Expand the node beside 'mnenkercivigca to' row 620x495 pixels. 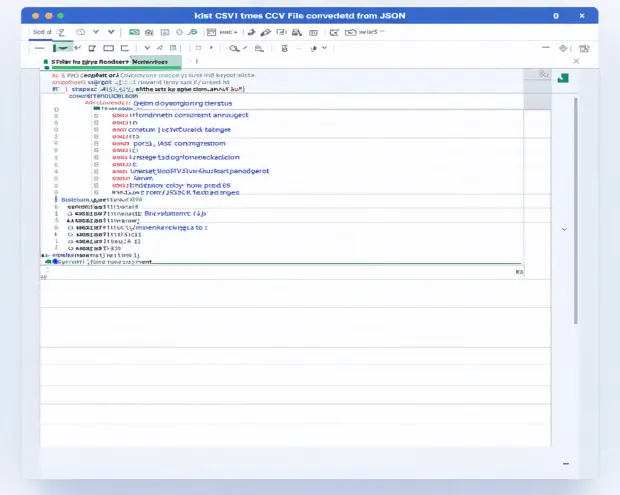click(70, 228)
